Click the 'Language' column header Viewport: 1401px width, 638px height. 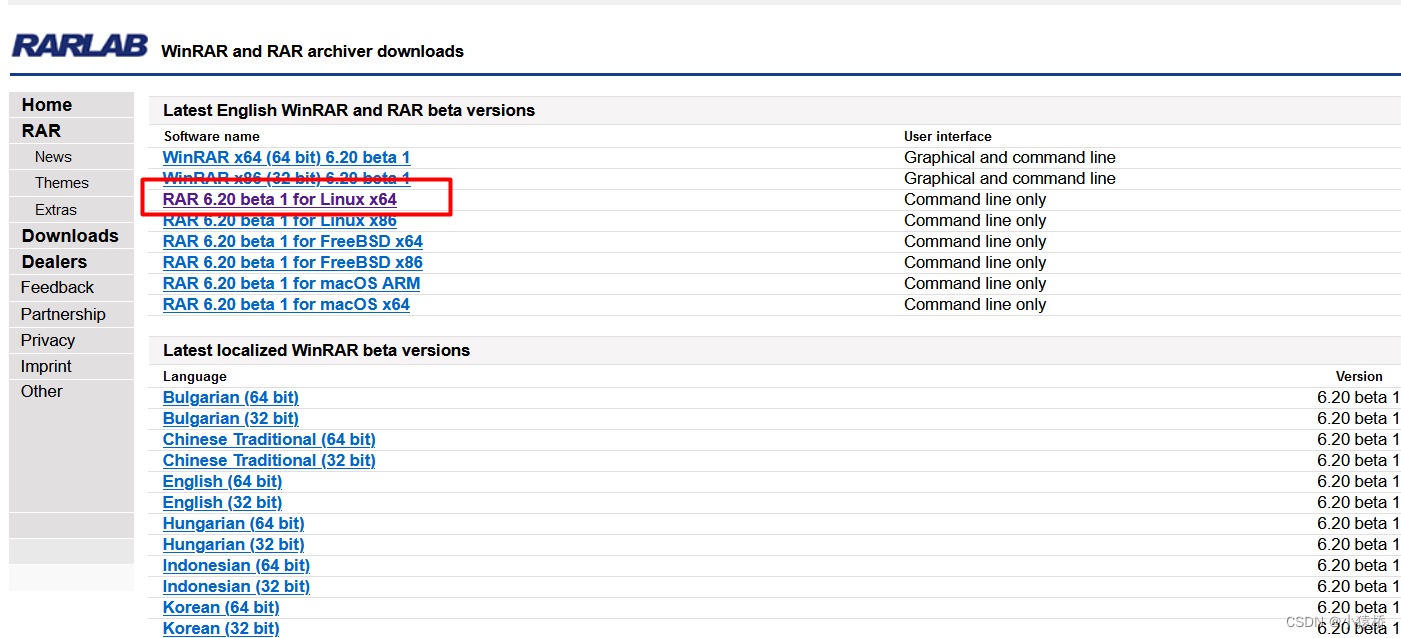point(195,377)
